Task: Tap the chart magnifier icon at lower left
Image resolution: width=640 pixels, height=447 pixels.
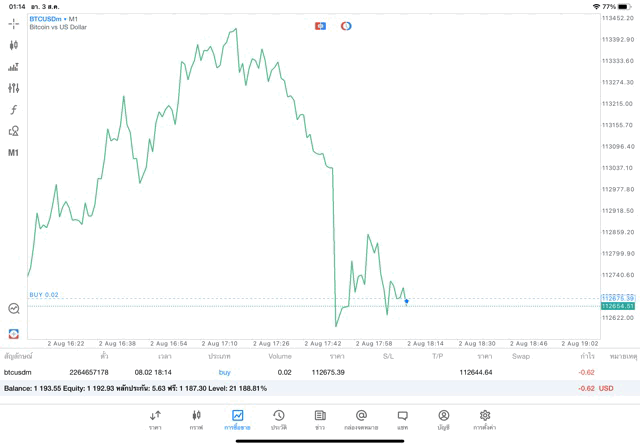Action: [14, 309]
